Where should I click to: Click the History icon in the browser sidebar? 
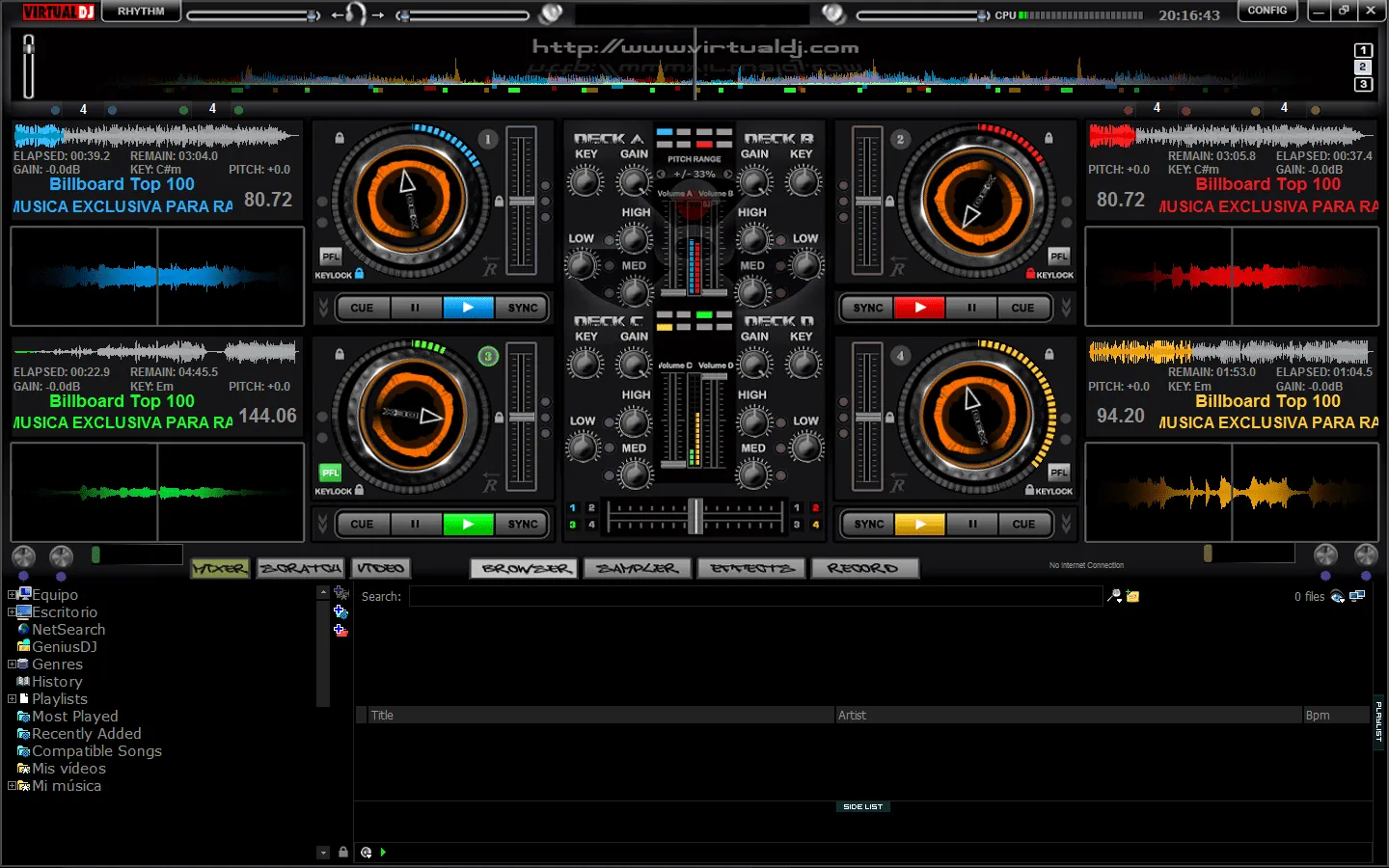tap(24, 681)
